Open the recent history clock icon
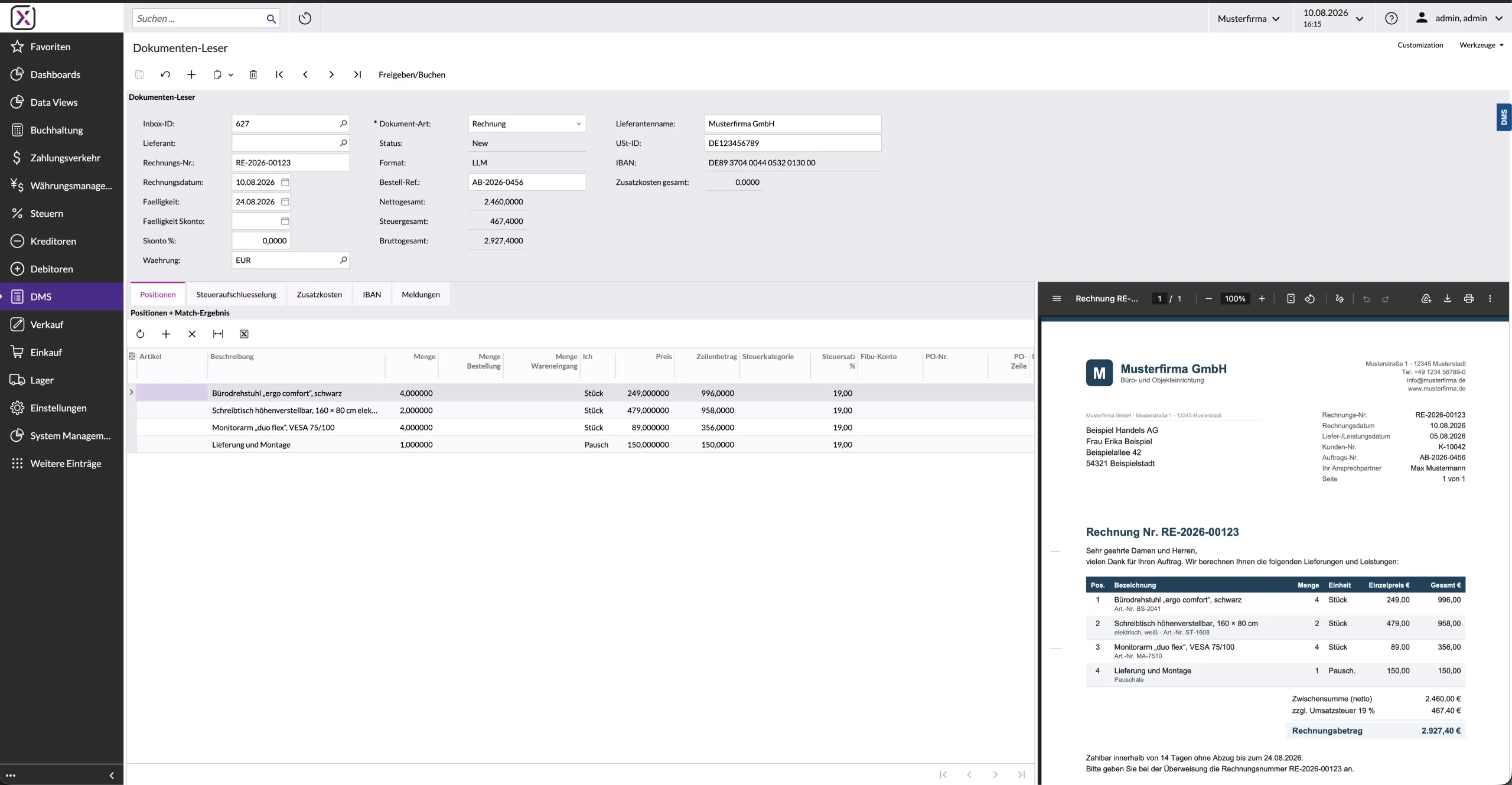Viewport: 1512px width, 785px height. (x=305, y=18)
